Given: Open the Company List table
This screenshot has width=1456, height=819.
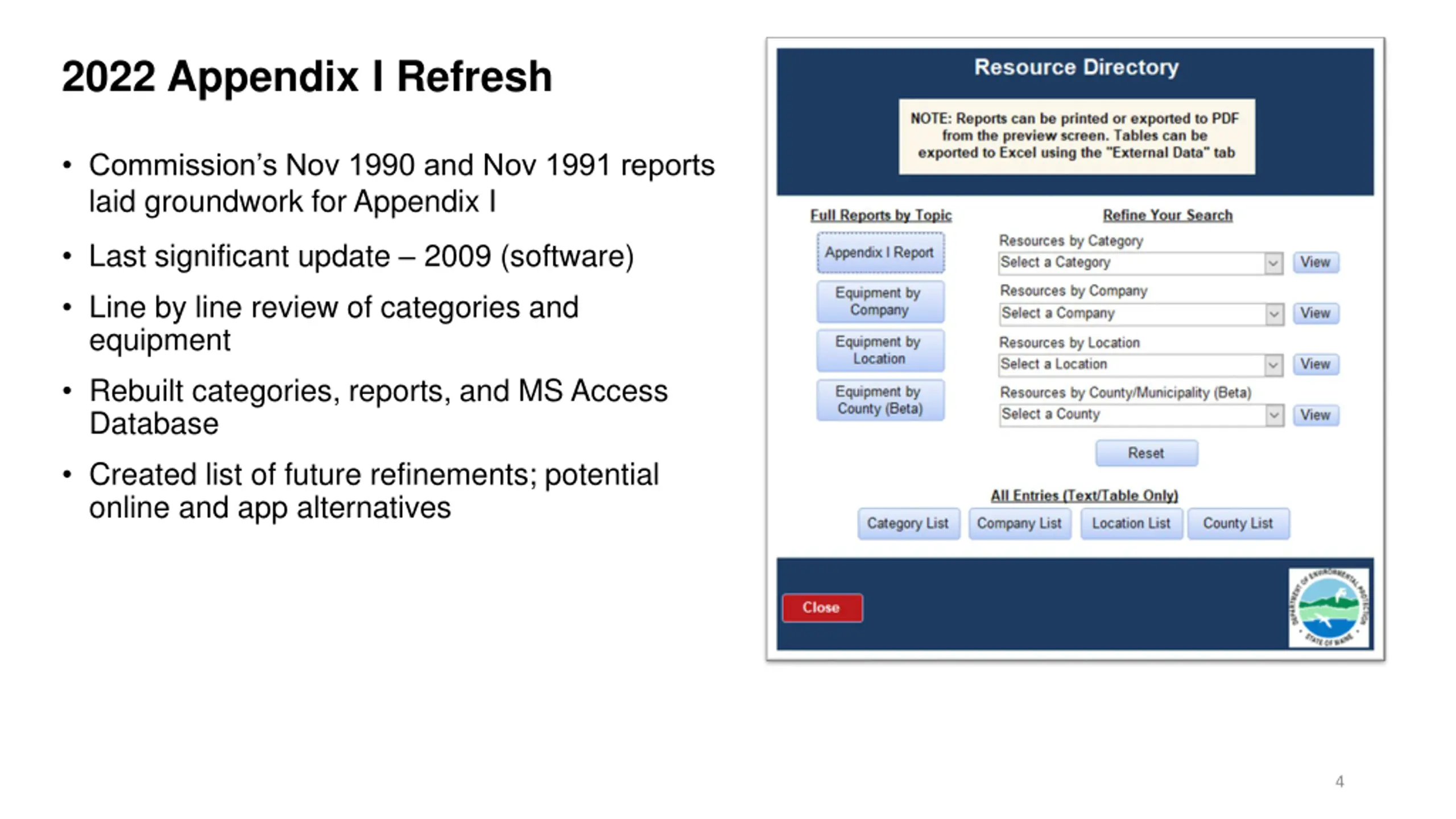Looking at the screenshot, I should [x=1019, y=523].
